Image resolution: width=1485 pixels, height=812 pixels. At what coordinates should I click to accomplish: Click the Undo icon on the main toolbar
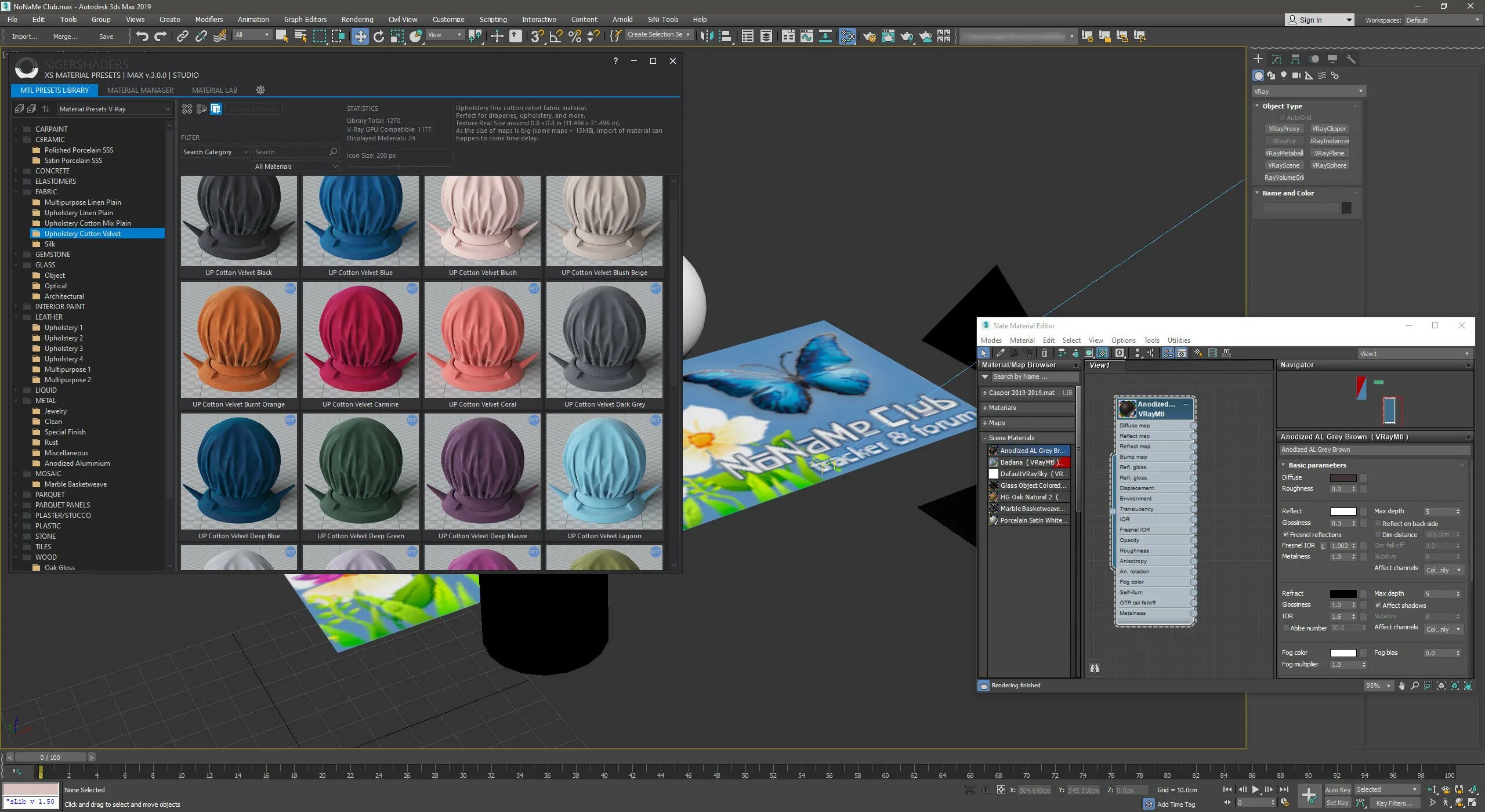click(141, 36)
